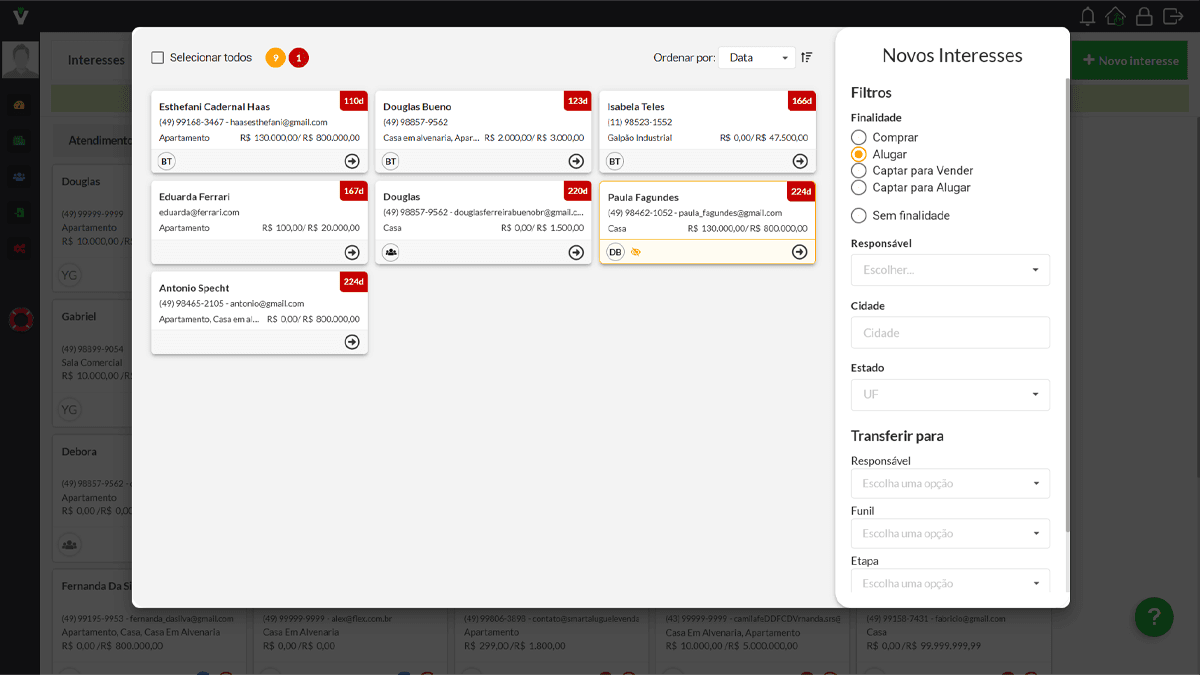Open Douglas Bueno's interest via the arrow icon
The width and height of the screenshot is (1200, 675).
pos(576,160)
